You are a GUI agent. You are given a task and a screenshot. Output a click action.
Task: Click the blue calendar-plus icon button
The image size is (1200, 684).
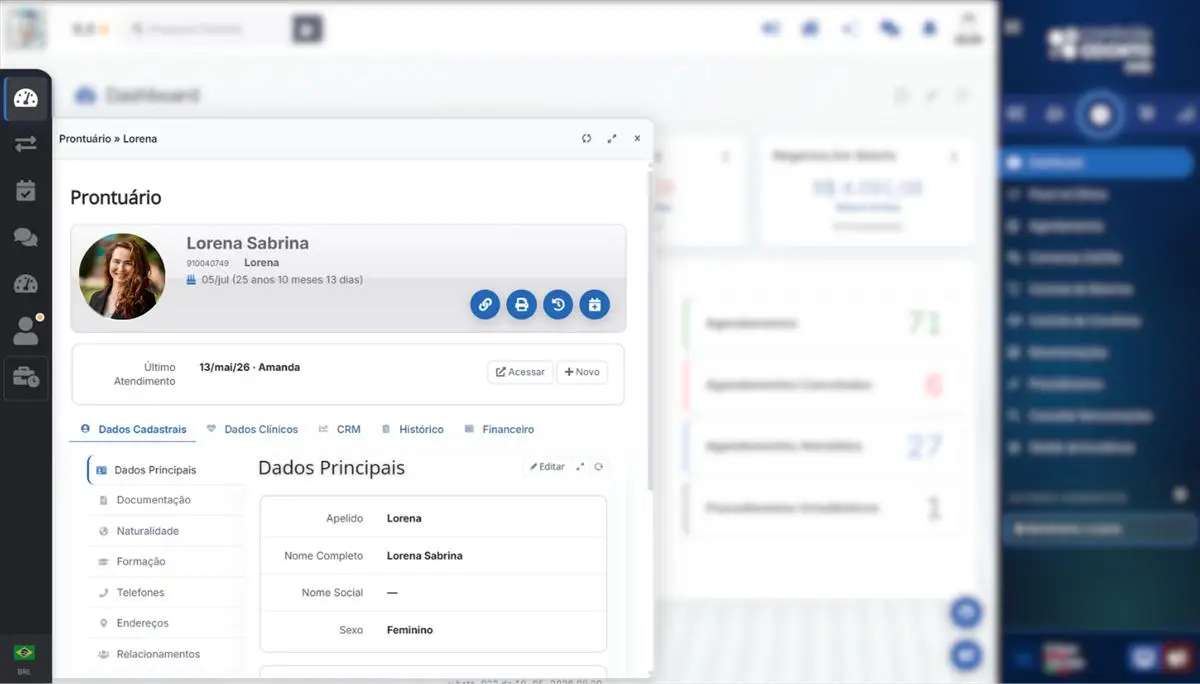[594, 304]
